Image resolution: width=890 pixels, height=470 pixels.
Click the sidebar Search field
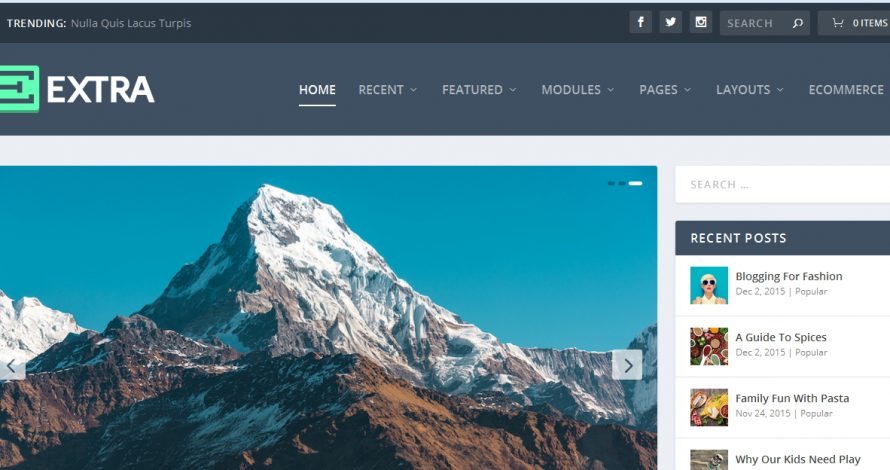(783, 184)
